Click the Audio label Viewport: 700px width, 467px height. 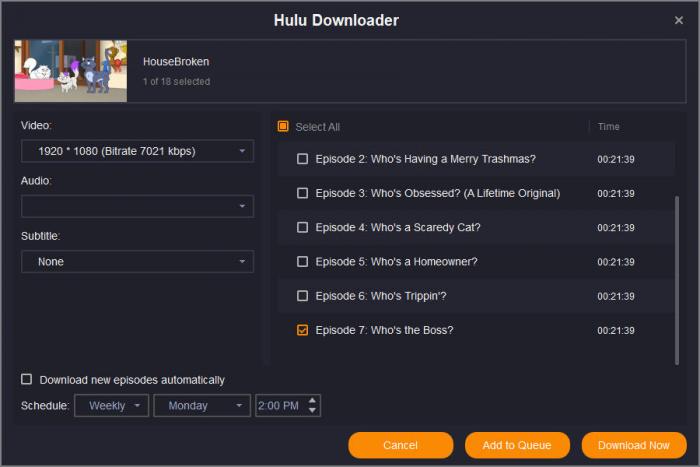pyautogui.click(x=36, y=181)
